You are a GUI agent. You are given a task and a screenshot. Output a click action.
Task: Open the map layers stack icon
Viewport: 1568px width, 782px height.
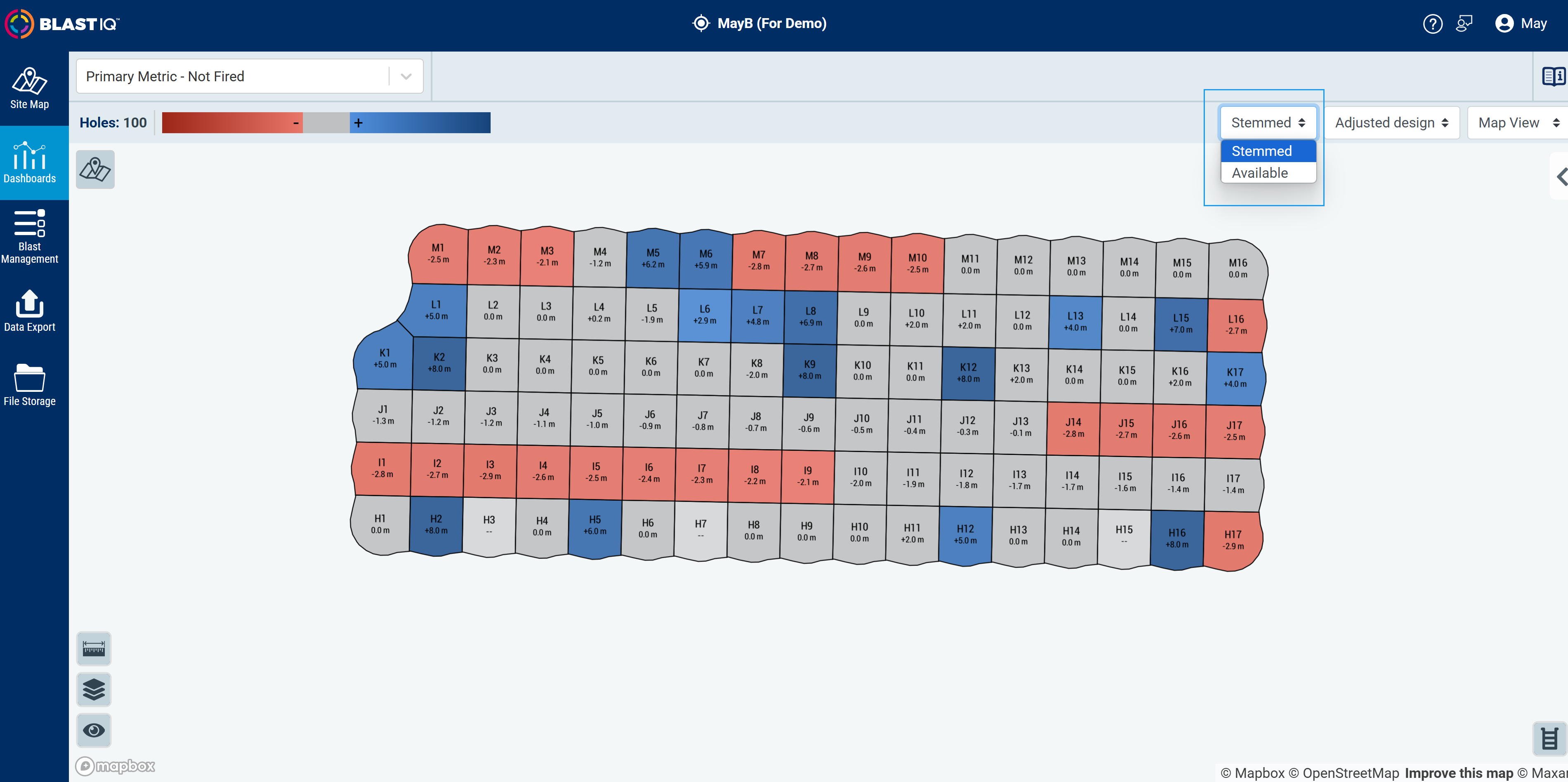(94, 690)
